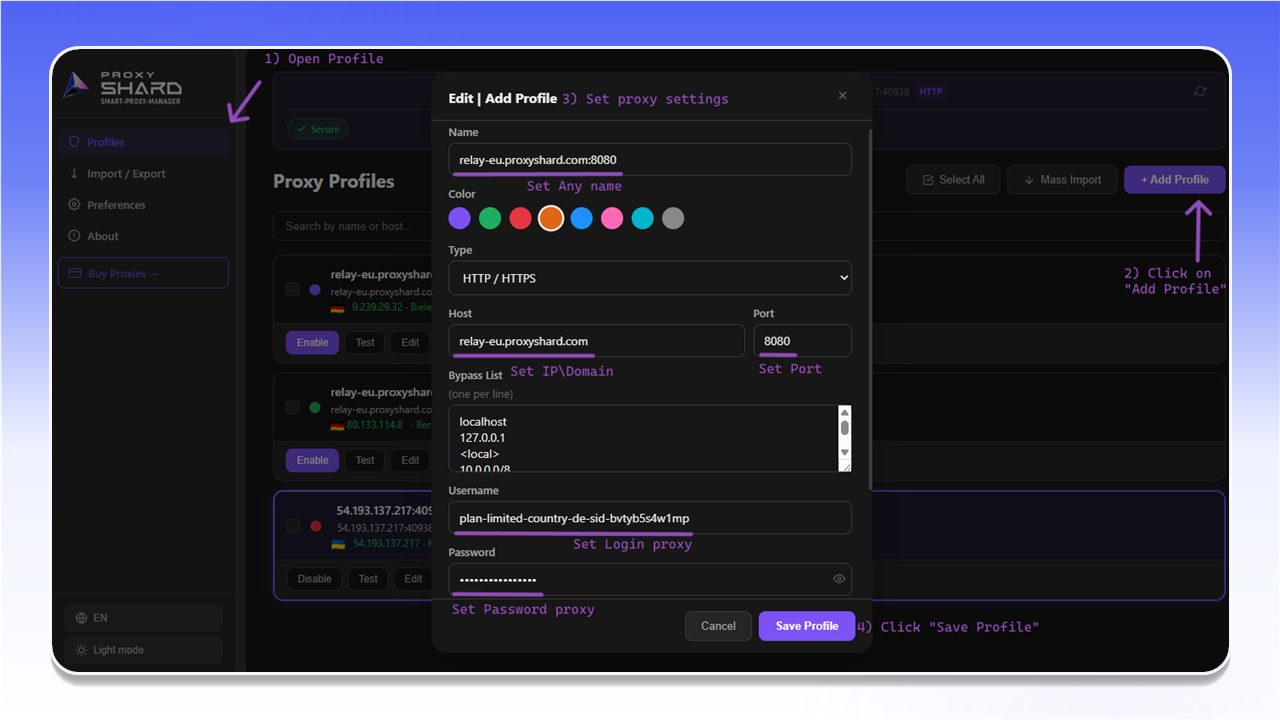
Task: Open Import / Export page
Action: click(143, 173)
